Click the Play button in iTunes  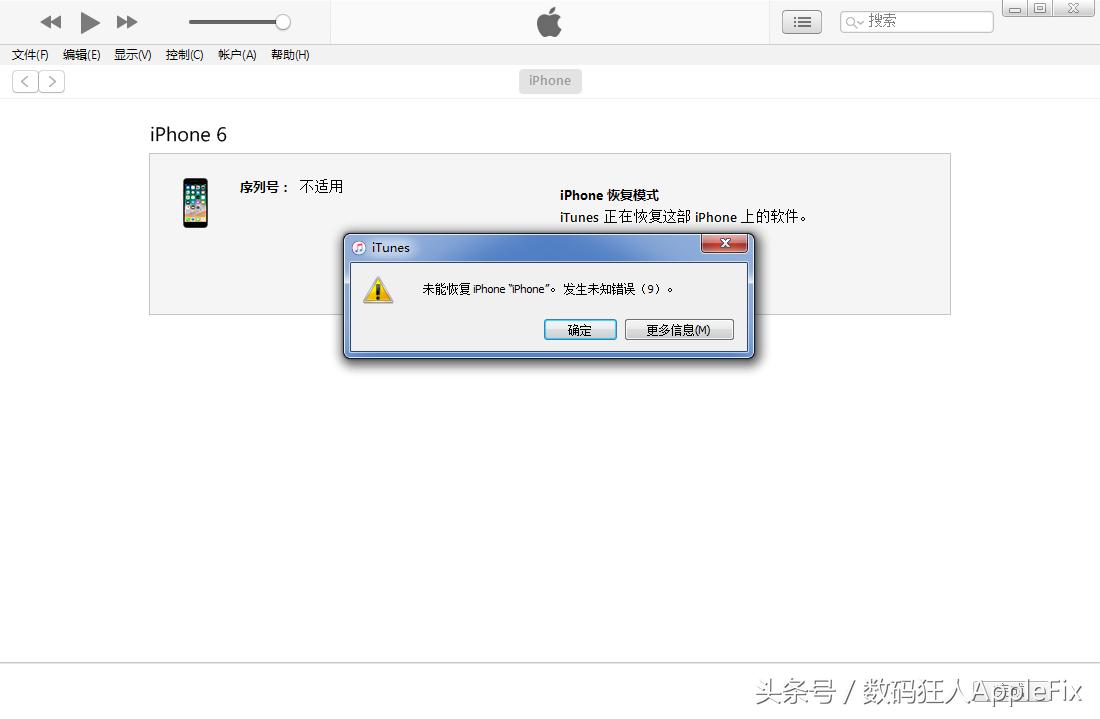(x=89, y=21)
